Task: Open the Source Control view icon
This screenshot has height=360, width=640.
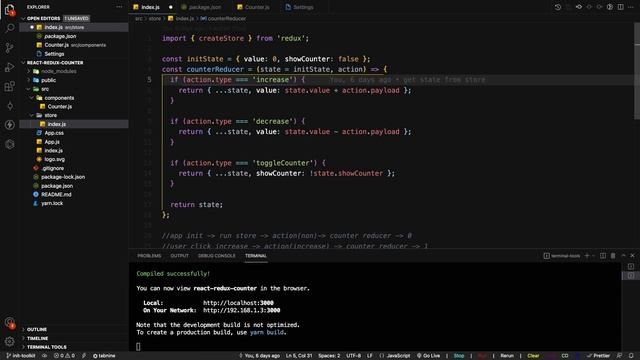Action: coord(9,48)
